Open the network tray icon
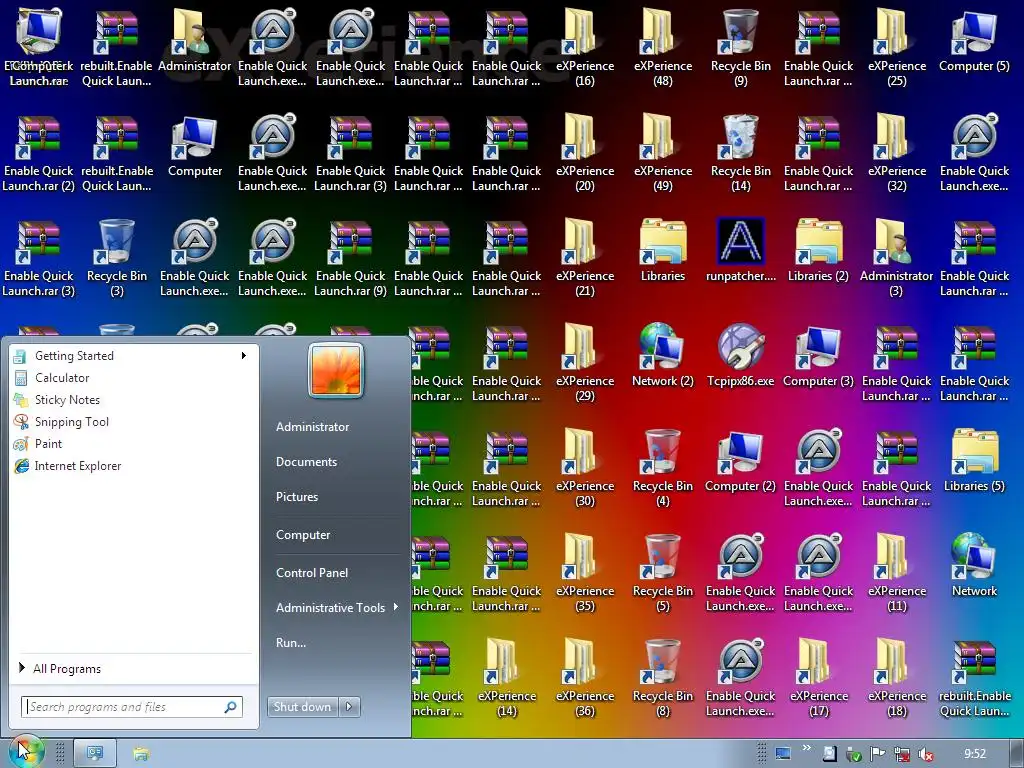 902,754
